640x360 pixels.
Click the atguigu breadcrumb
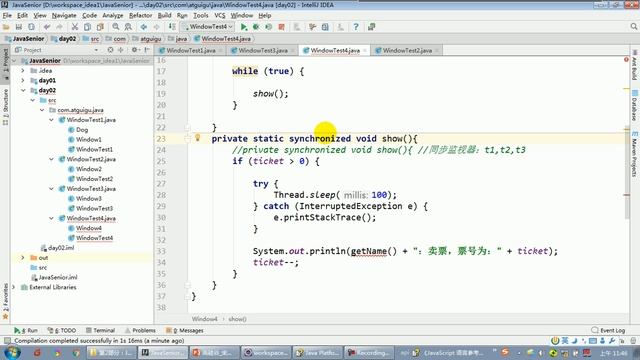[147, 39]
